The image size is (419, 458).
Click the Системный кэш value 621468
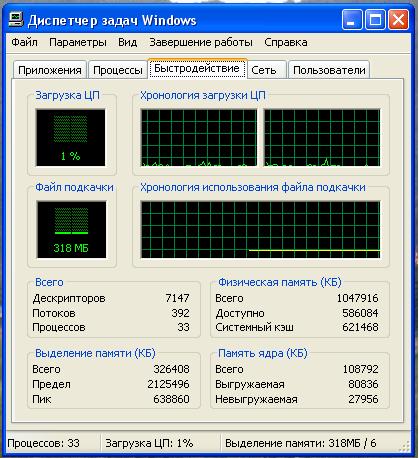click(360, 327)
